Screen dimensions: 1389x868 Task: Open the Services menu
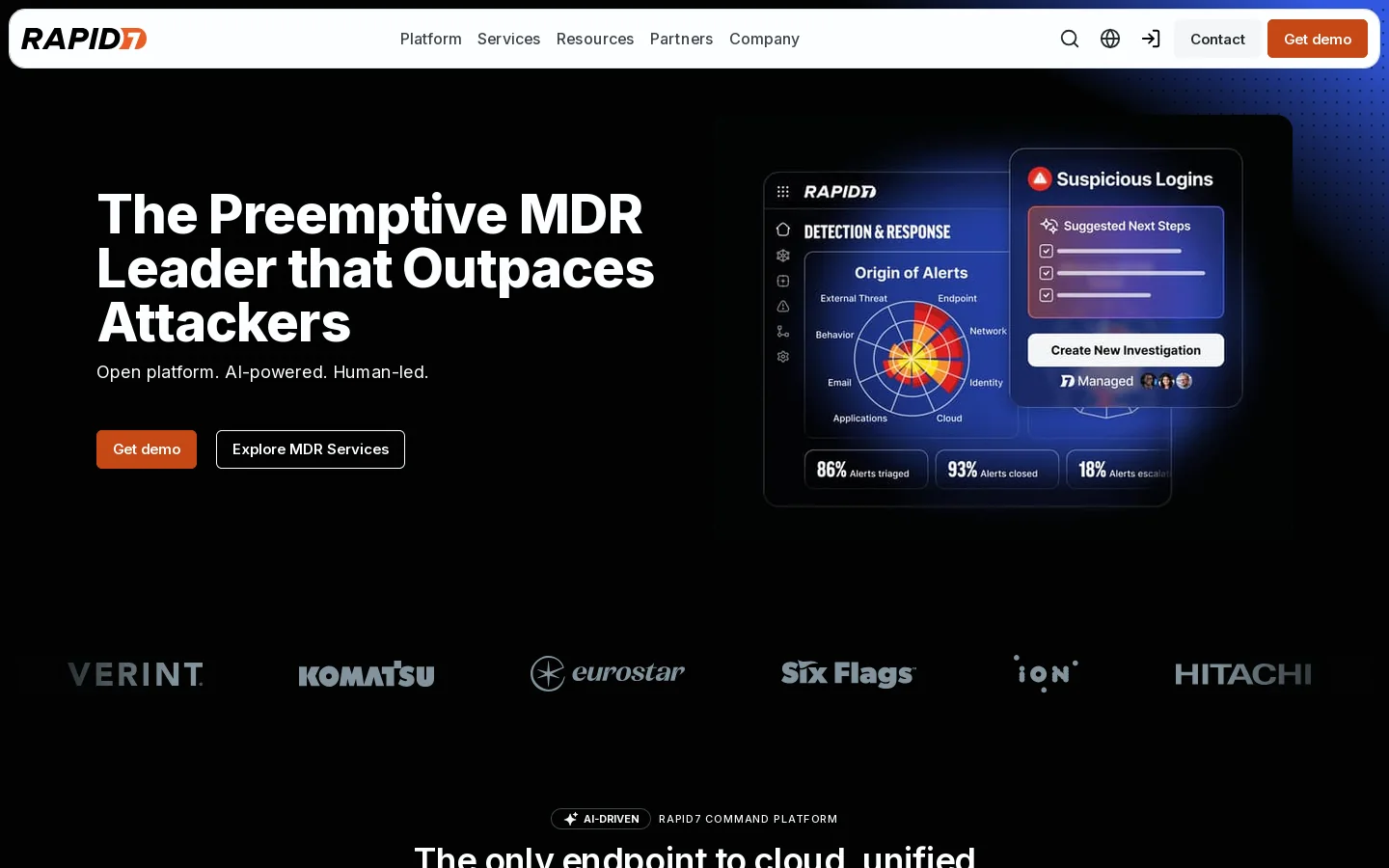point(508,39)
